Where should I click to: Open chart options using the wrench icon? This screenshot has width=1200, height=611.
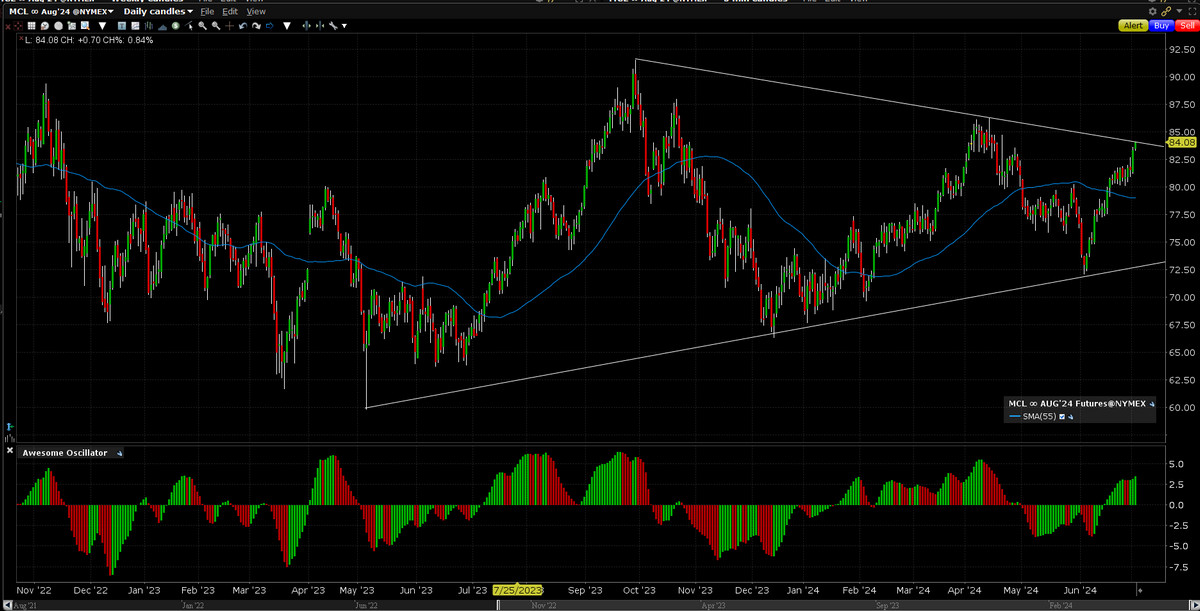tap(335, 26)
